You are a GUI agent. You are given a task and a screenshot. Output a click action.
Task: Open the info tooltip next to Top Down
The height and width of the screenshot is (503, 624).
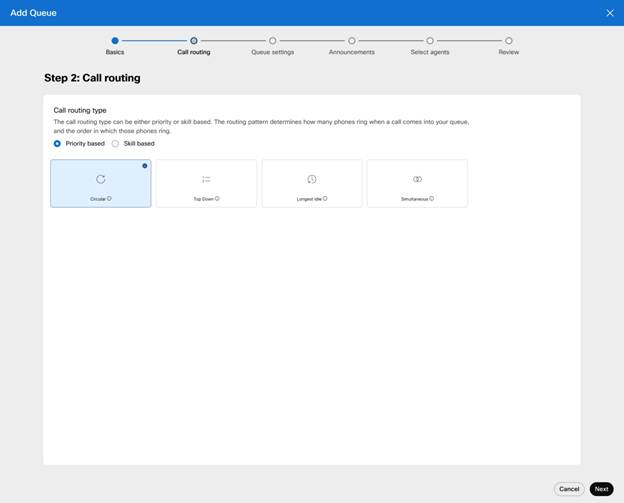(217, 198)
